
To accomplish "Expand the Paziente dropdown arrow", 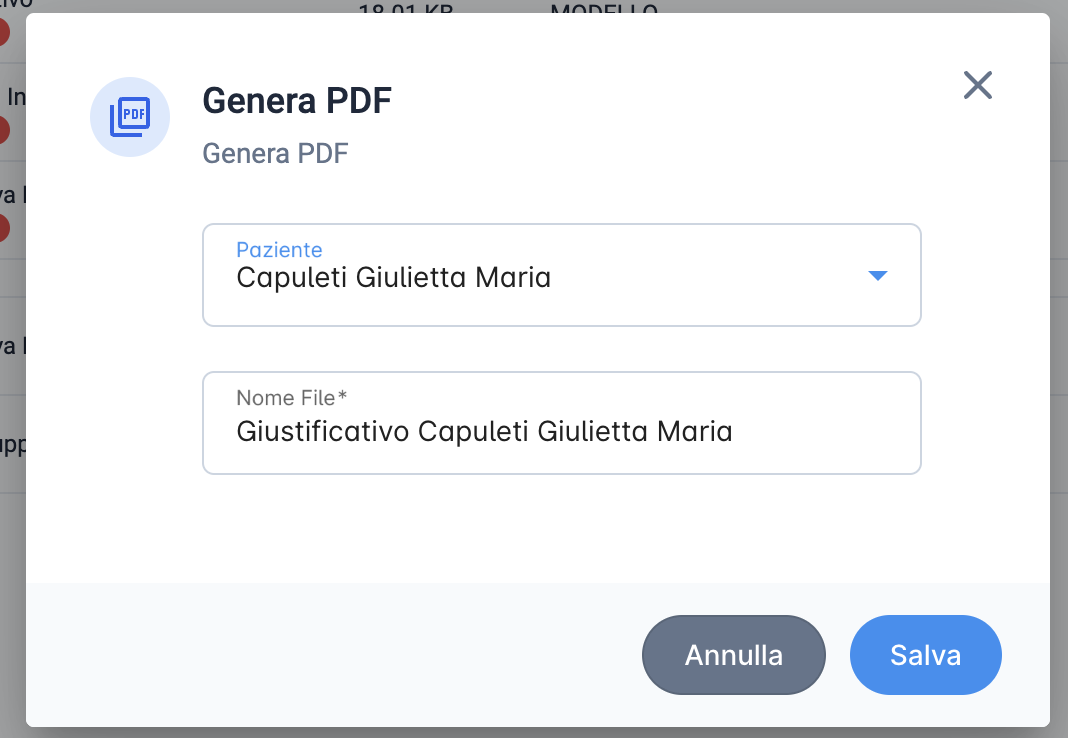I will (x=877, y=276).
